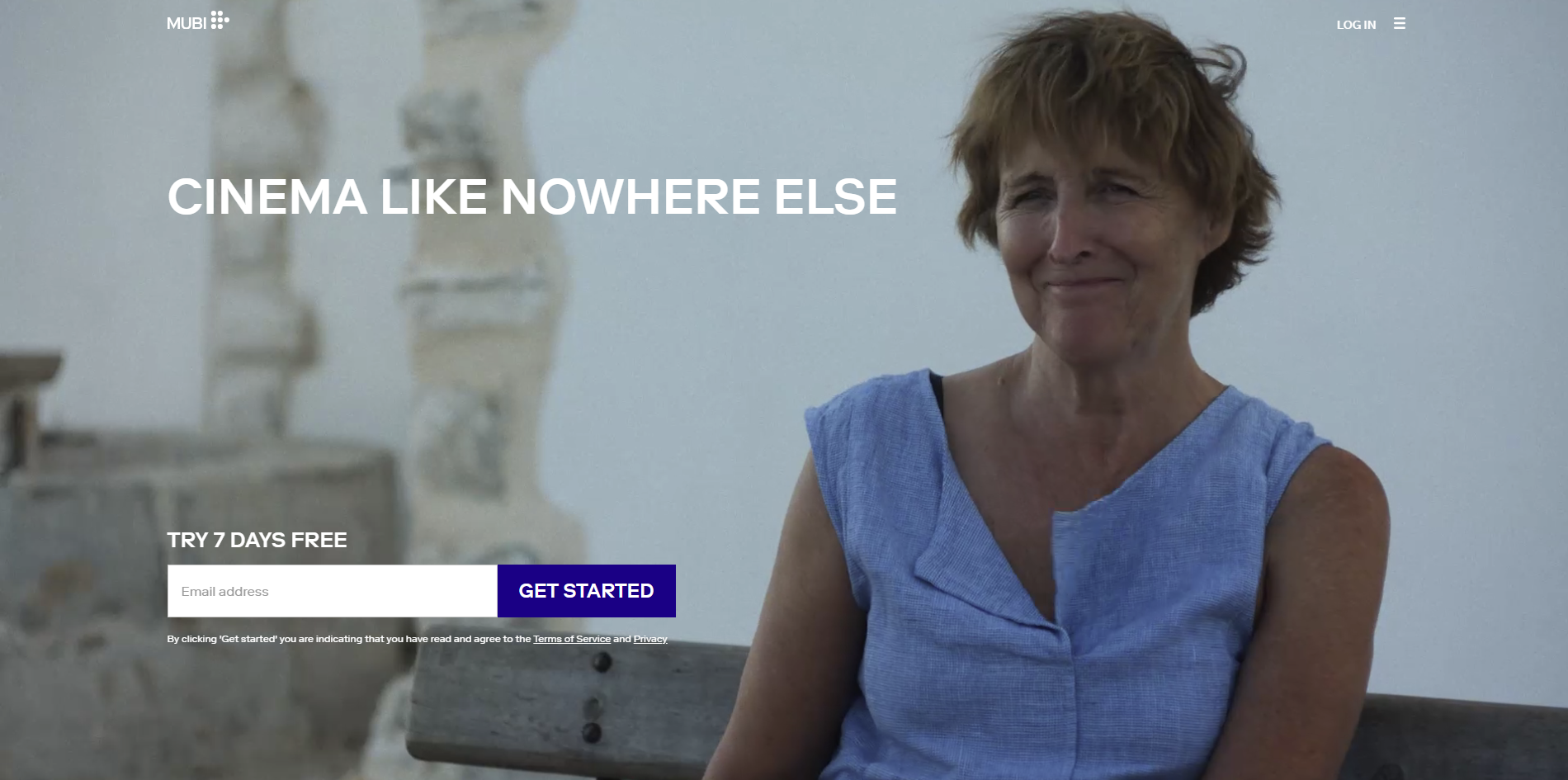Open the Privacy policy link

pyautogui.click(x=650, y=639)
